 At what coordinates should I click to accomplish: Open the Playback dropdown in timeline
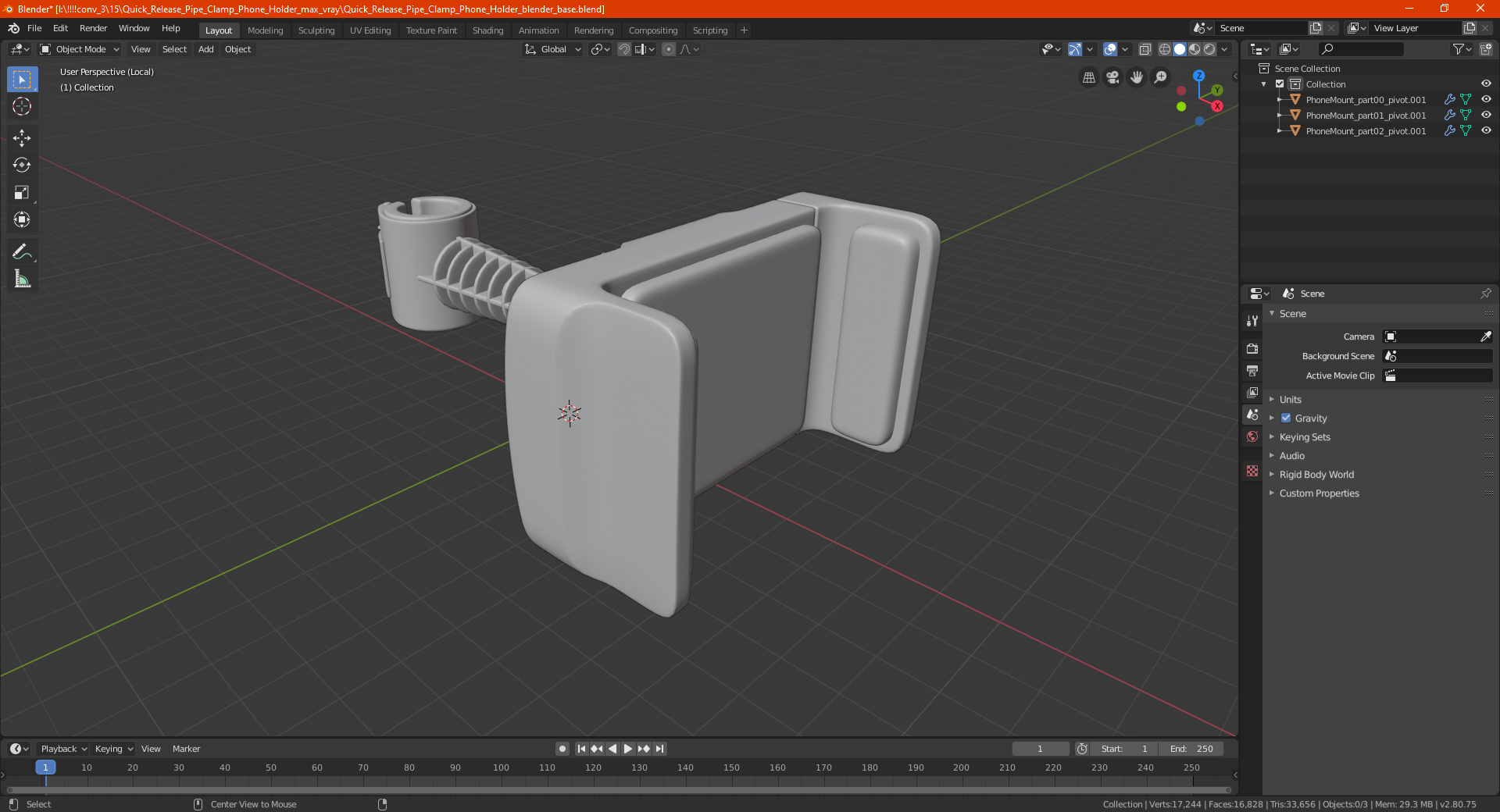63,749
